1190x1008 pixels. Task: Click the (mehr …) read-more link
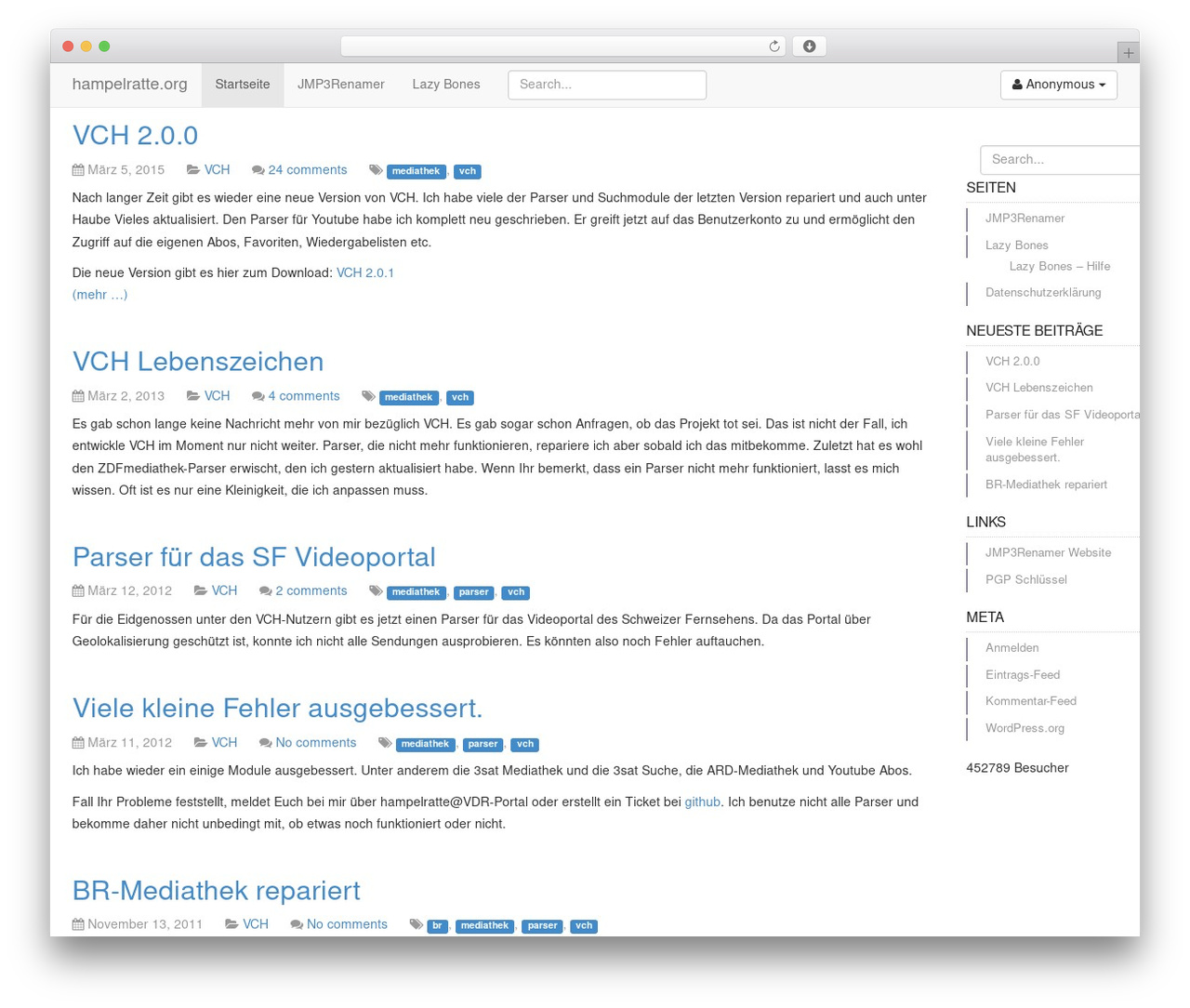100,295
